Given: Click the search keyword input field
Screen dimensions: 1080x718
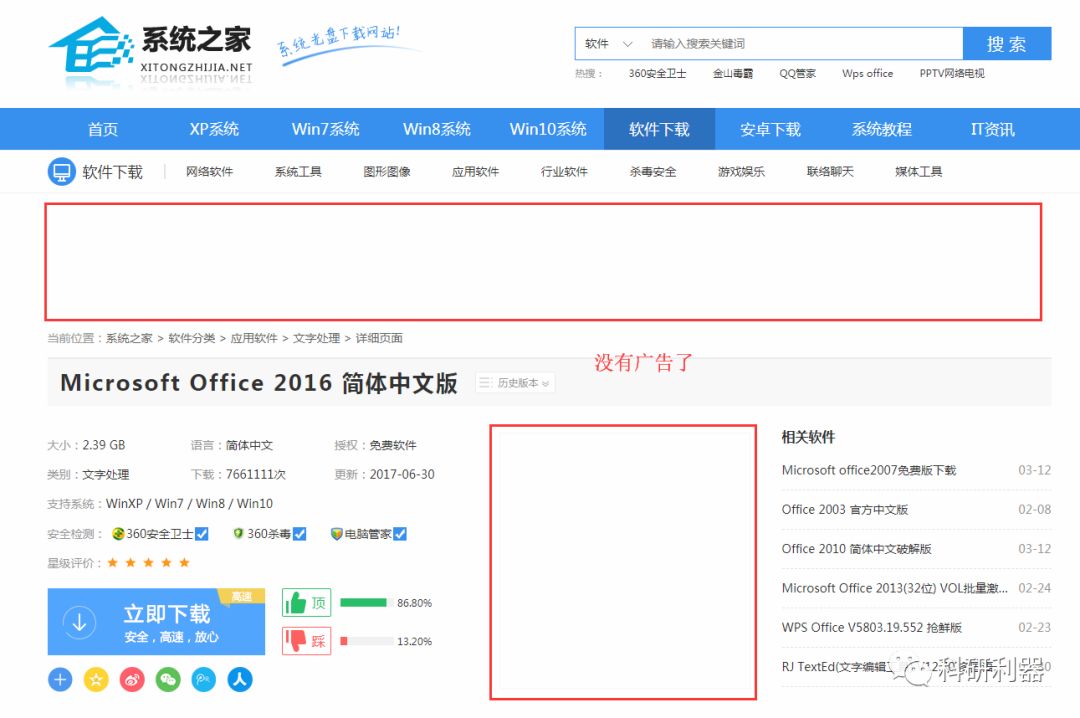Looking at the screenshot, I should [x=802, y=44].
